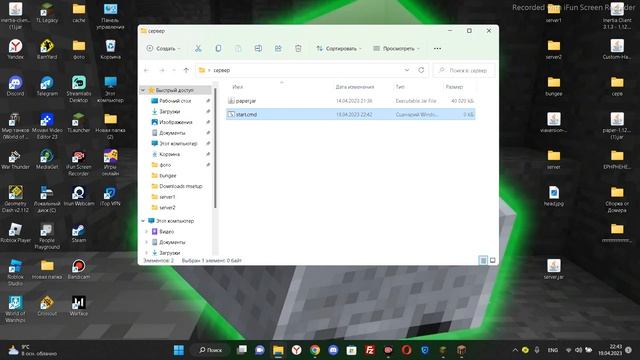Open the Просмотреть (View) dropdown
640x360 pixels.
[x=396, y=49]
